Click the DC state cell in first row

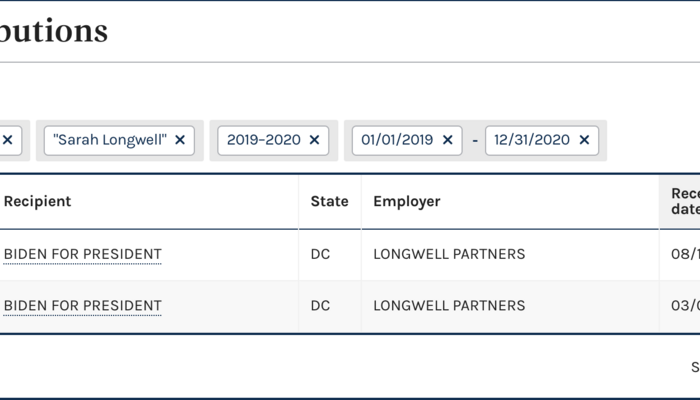coord(320,254)
